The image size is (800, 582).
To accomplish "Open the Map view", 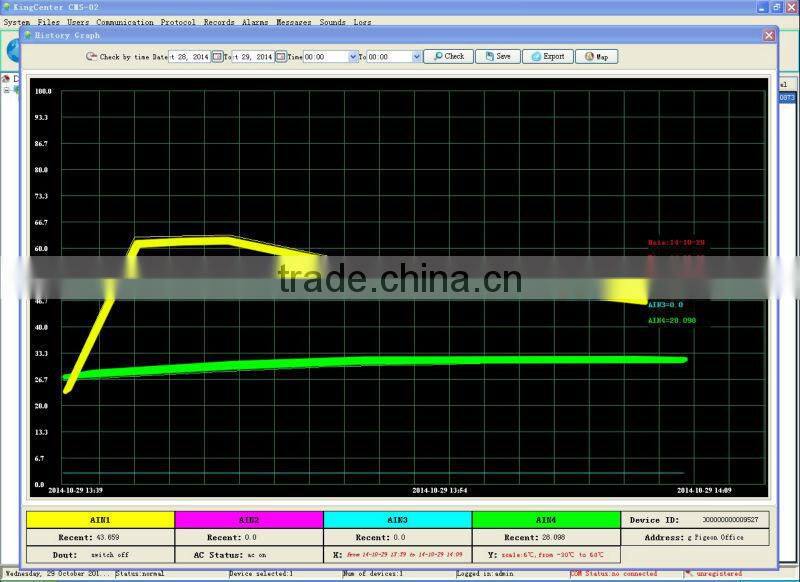I will (x=596, y=57).
